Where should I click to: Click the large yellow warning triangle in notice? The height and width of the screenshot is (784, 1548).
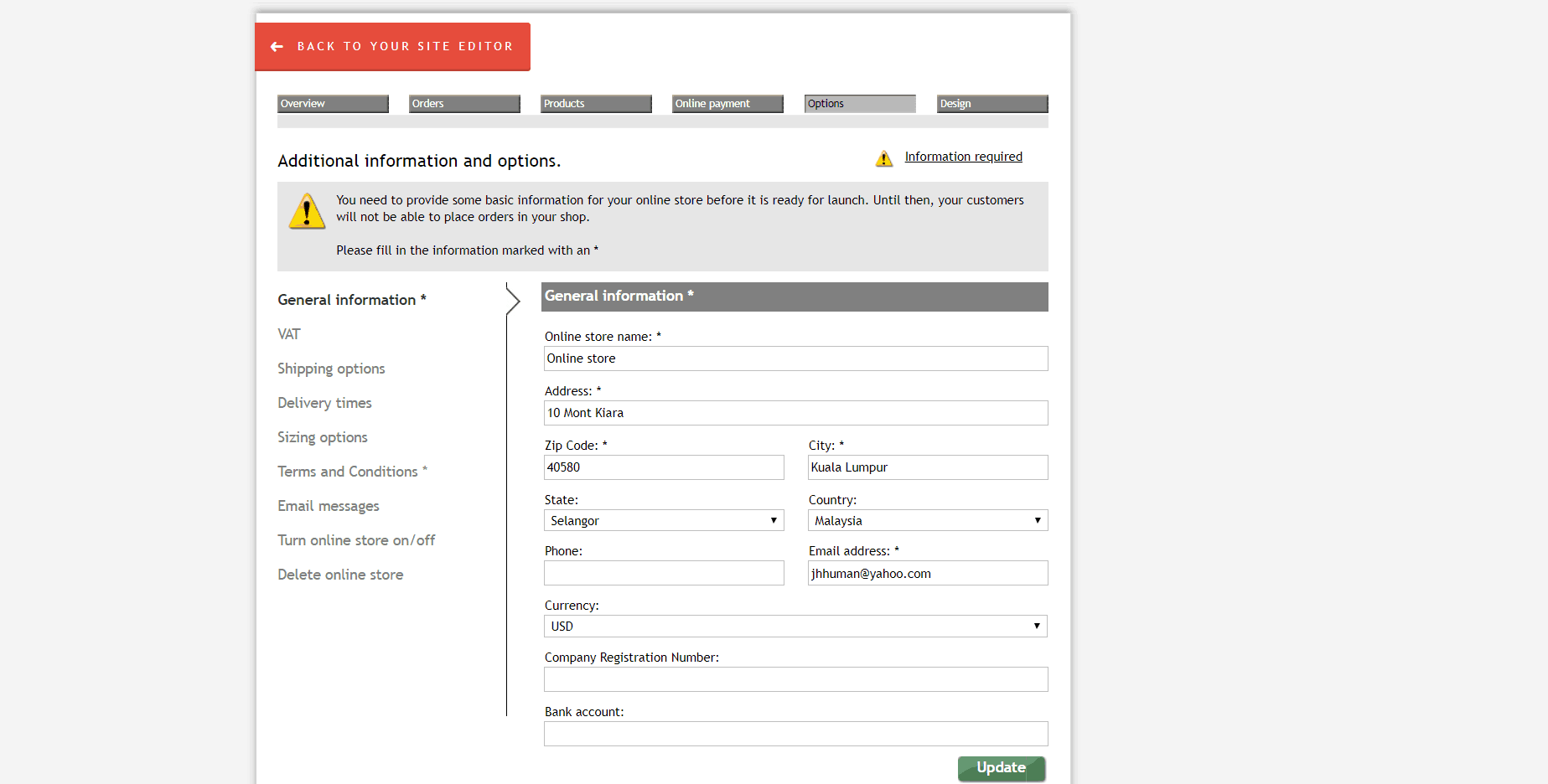(307, 211)
